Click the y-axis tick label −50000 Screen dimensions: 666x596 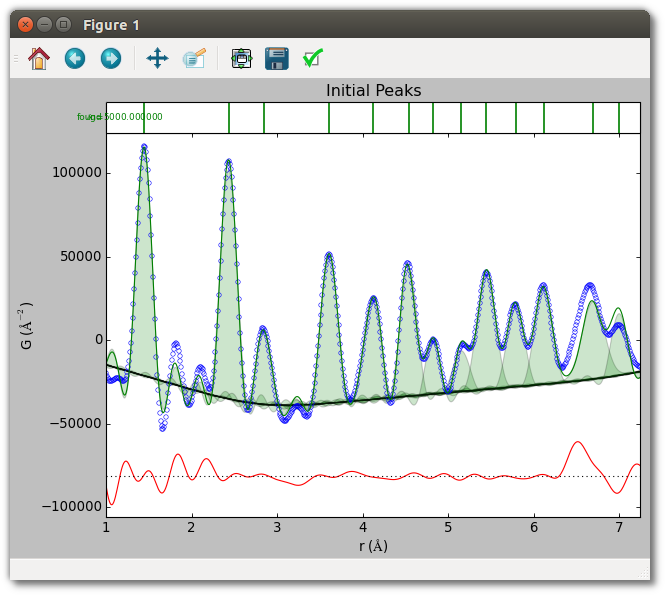coord(76,424)
